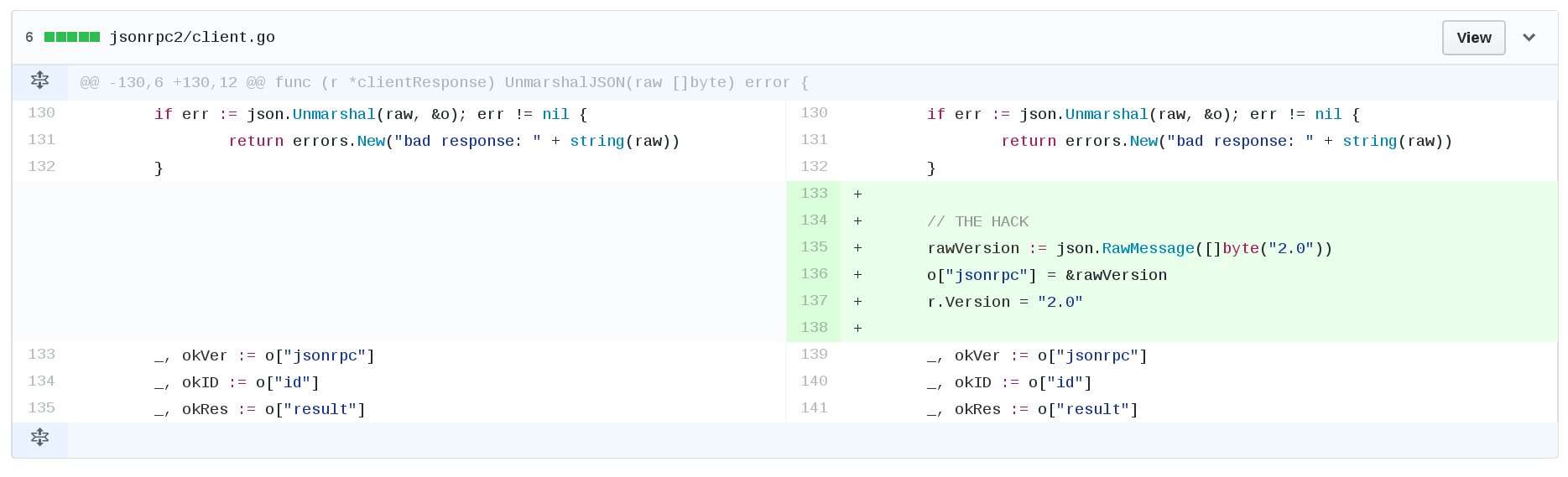The height and width of the screenshot is (477, 1568).
Task: Select line number 136 in the added block
Action: pos(814,274)
